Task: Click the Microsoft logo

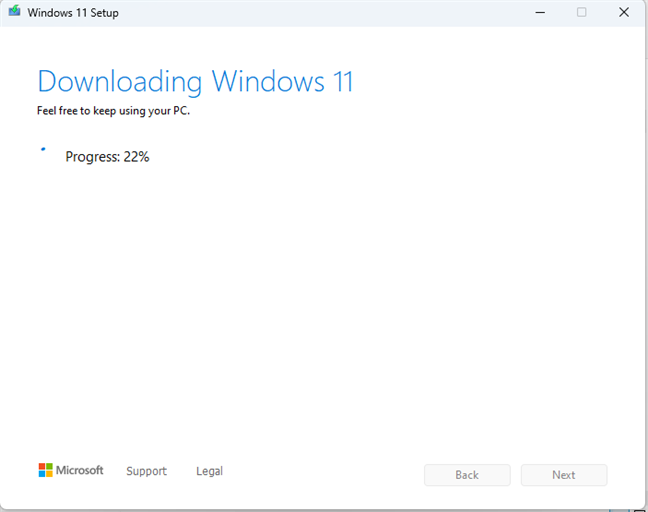Action: pos(71,470)
